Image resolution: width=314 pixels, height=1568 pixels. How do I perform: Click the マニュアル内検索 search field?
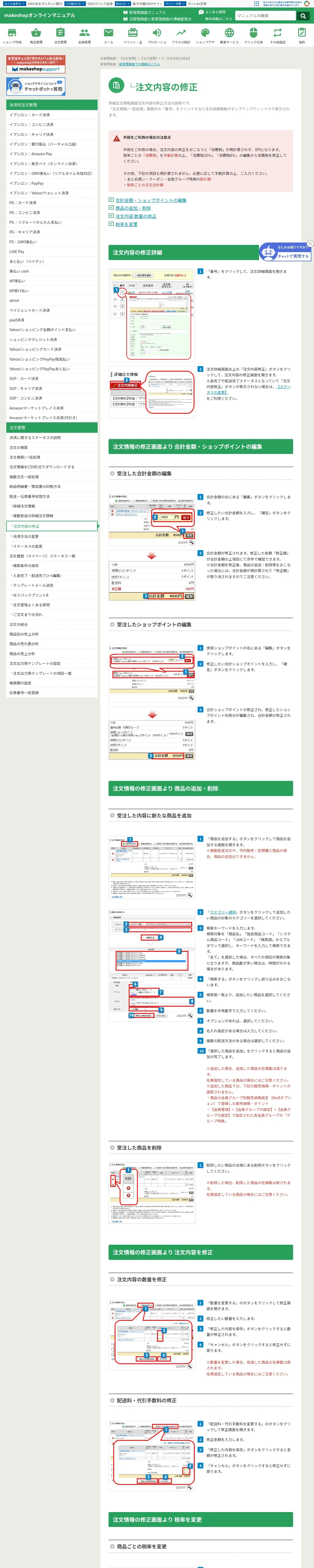click(x=265, y=16)
